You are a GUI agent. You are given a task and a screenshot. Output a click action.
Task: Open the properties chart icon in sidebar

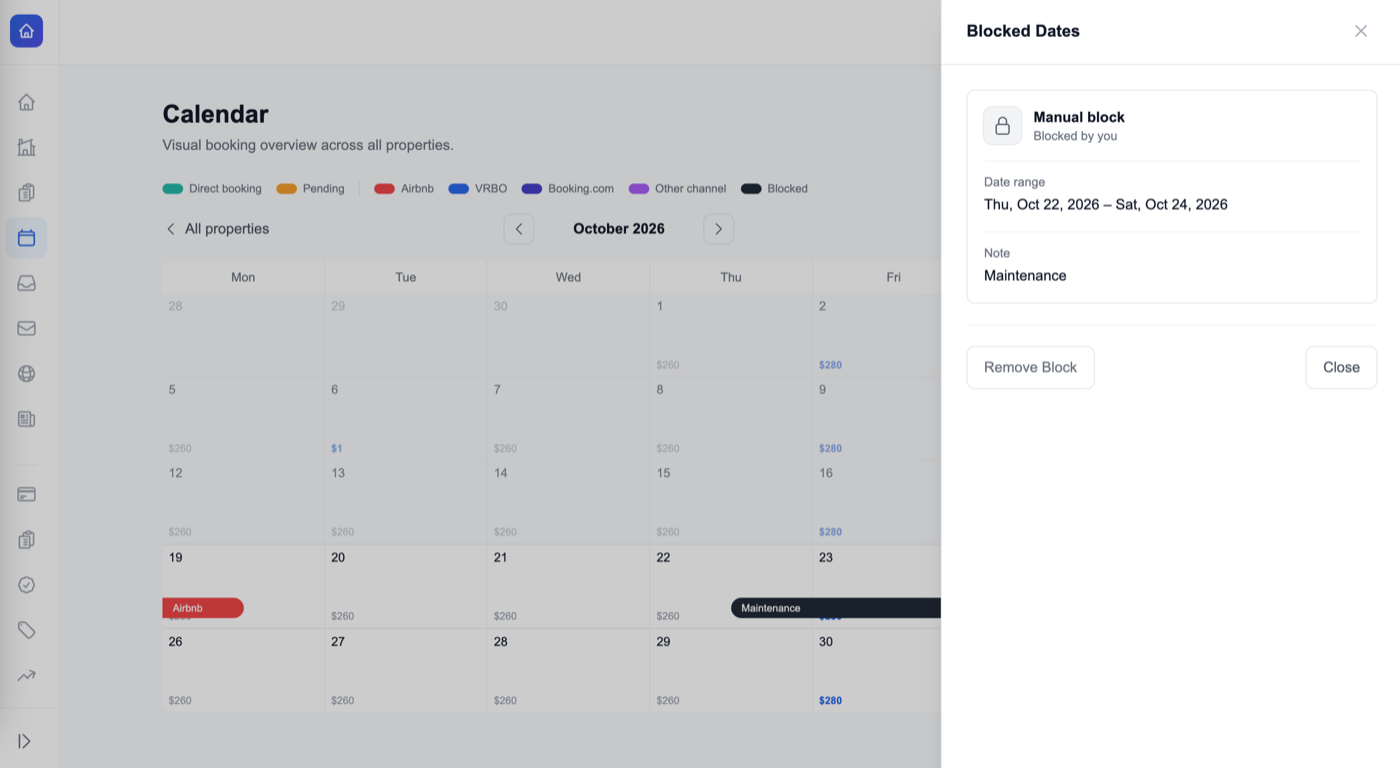(x=26, y=147)
